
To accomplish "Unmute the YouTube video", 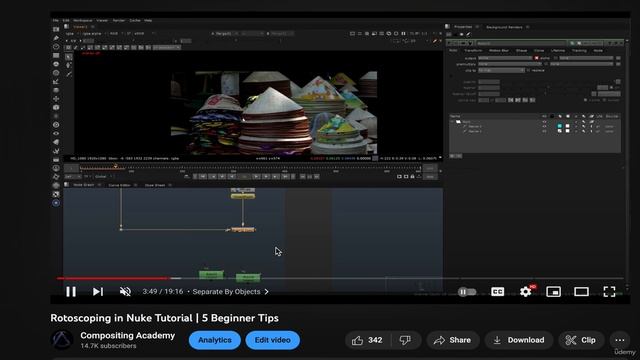I will [x=125, y=291].
